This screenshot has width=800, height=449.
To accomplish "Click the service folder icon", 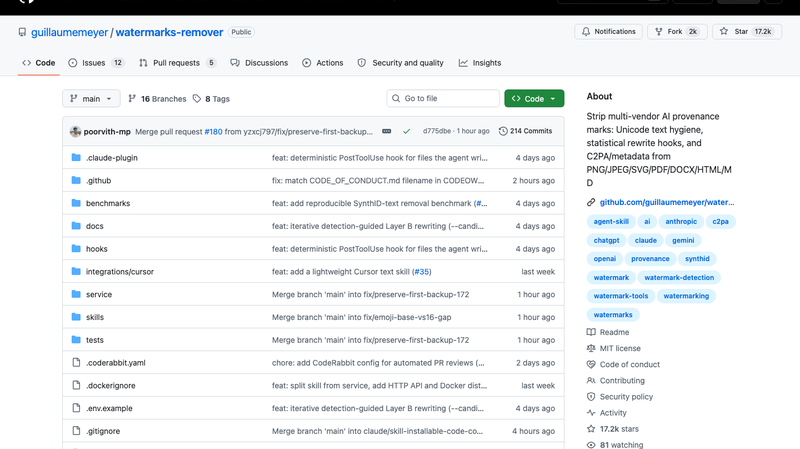I will click(x=76, y=294).
